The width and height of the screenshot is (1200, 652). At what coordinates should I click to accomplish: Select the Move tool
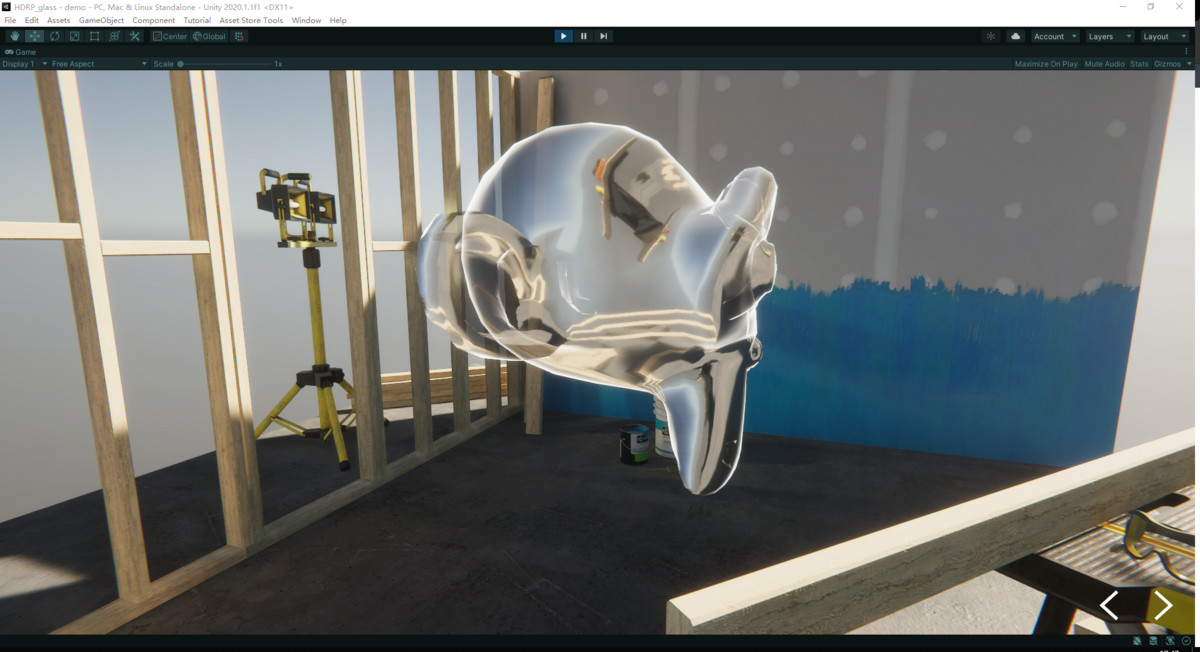(x=34, y=36)
